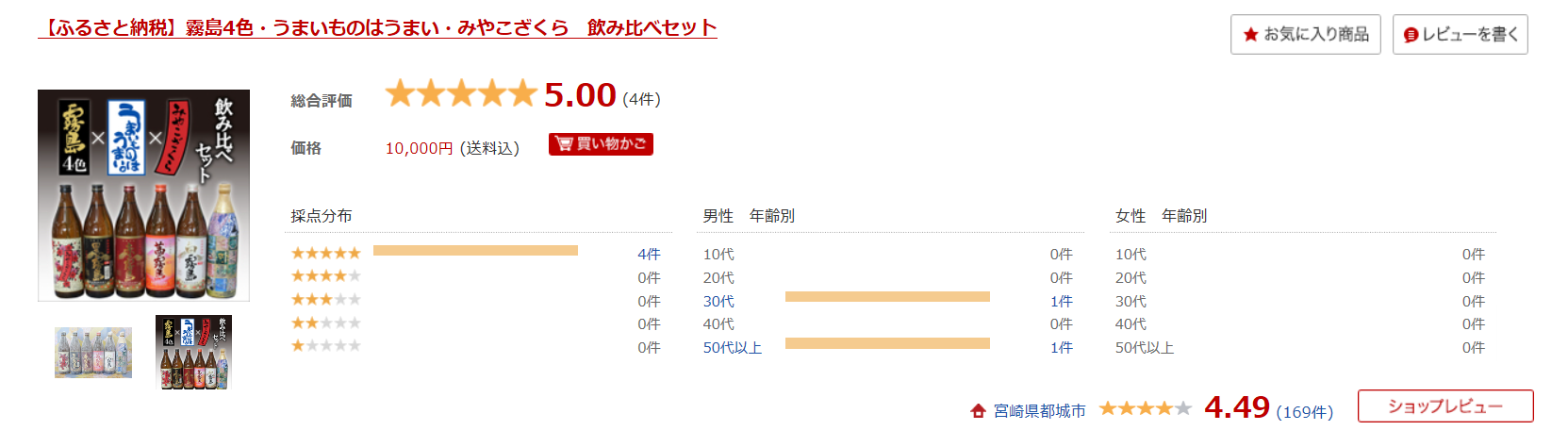Click the star icon on お気に入り商品 button
This screenshot has height=447, width=1568.
tap(1251, 35)
